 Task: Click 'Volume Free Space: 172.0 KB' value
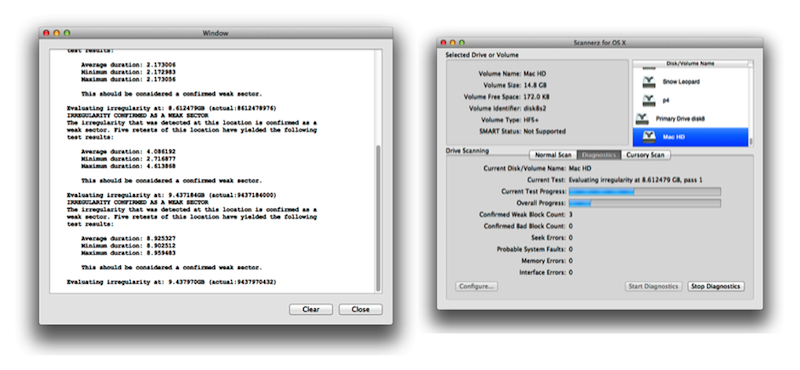click(x=537, y=96)
